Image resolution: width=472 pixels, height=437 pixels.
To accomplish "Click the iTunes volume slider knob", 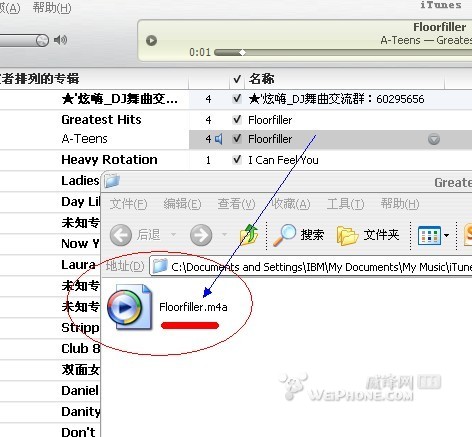I will pyautogui.click(x=42, y=40).
